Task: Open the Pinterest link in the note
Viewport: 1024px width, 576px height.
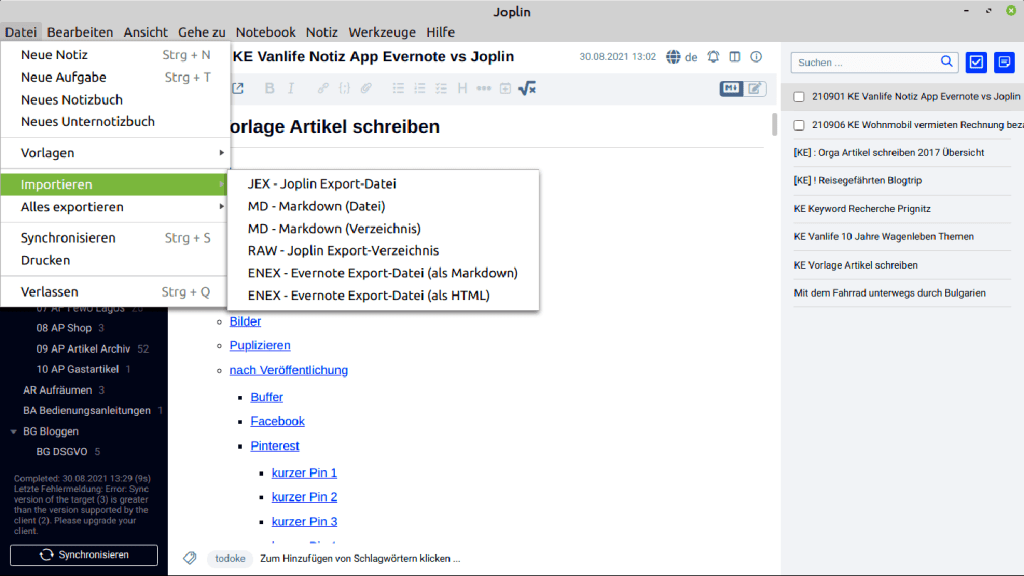Action: click(275, 446)
